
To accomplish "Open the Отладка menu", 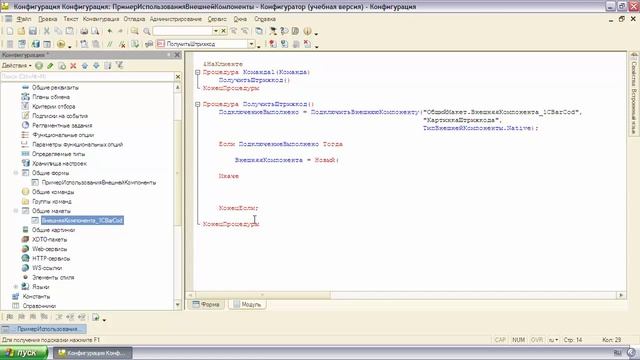I will (x=134, y=19).
